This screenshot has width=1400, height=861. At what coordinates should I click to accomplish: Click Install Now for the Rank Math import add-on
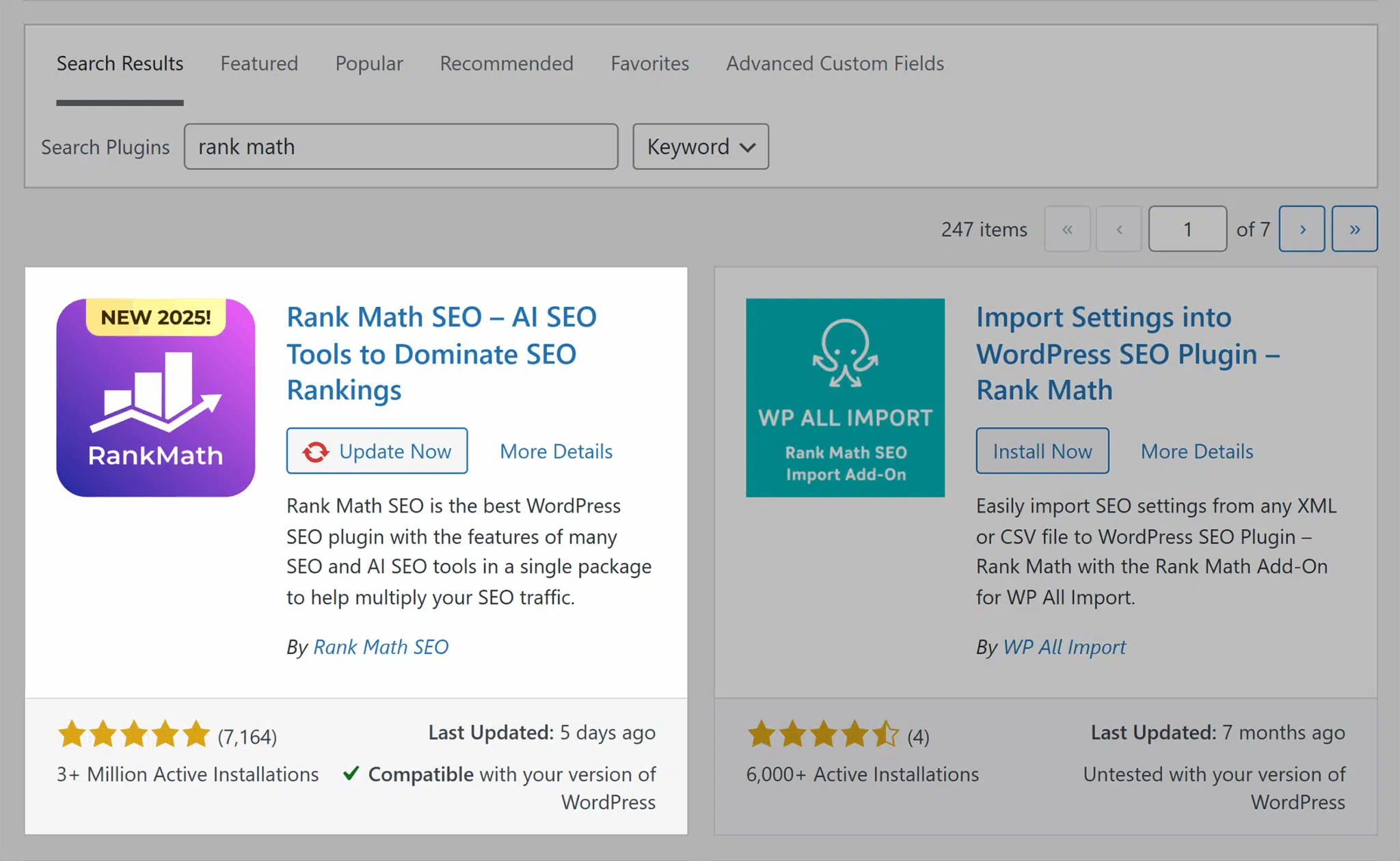tap(1042, 451)
